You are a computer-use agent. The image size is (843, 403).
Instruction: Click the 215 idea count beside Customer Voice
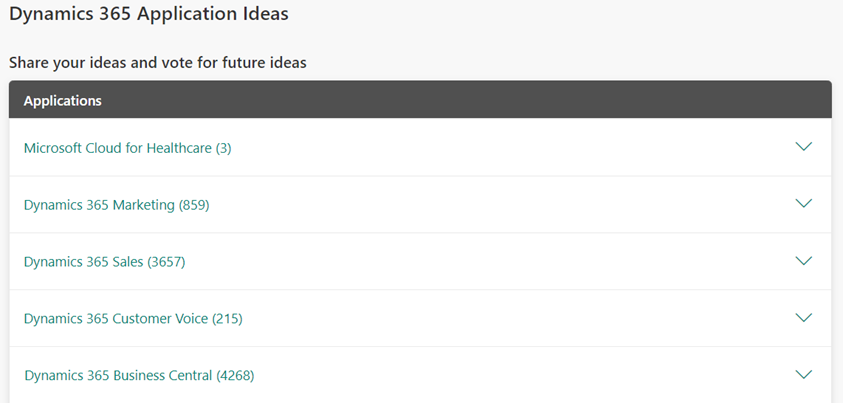click(x=227, y=319)
